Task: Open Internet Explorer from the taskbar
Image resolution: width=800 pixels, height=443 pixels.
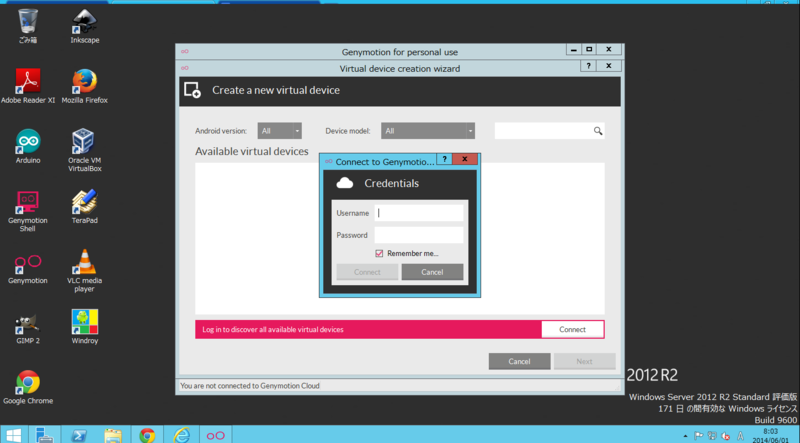Action: 181,435
